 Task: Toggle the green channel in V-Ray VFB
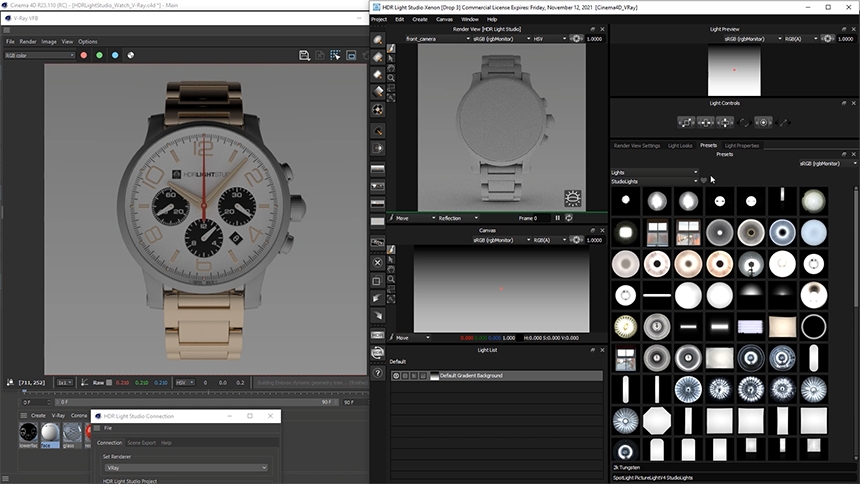[x=99, y=55]
